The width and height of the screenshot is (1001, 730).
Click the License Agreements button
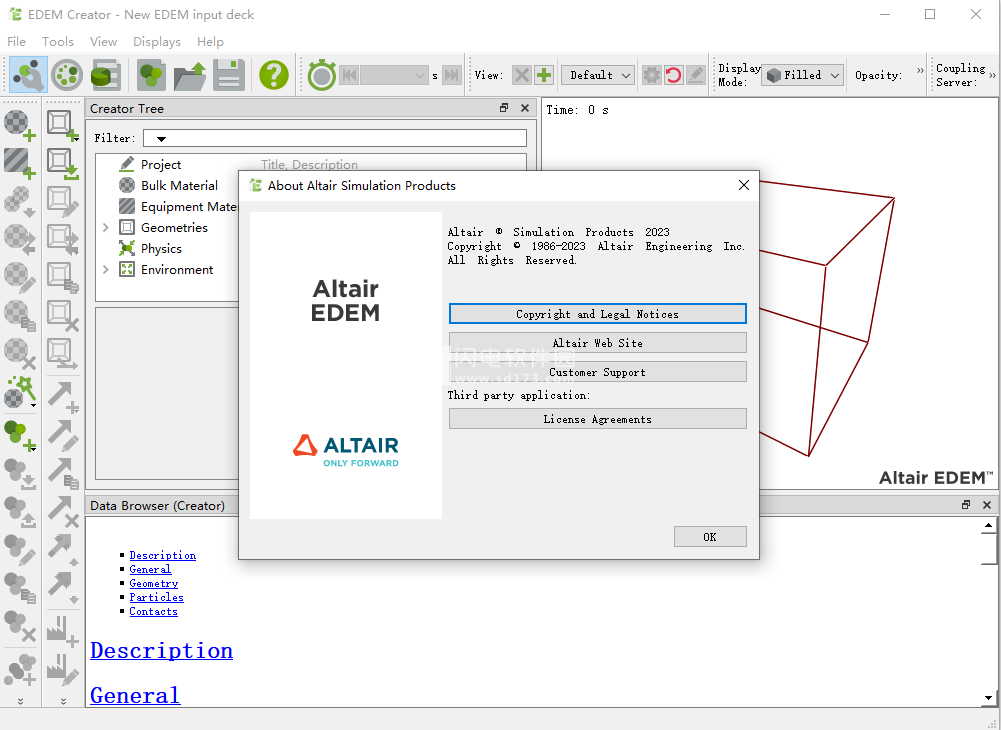598,419
